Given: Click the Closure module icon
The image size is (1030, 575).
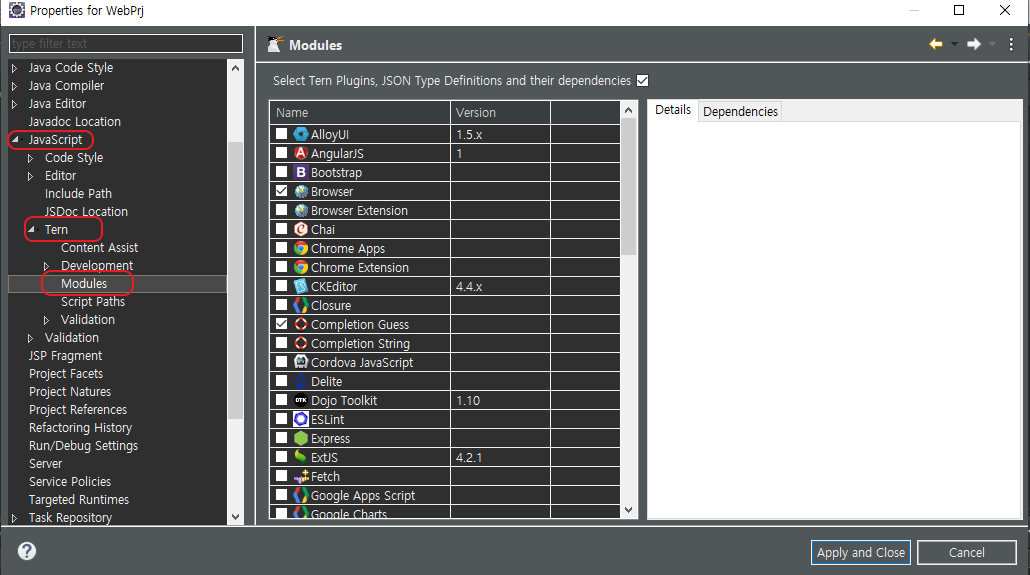Looking at the screenshot, I should coord(301,306).
